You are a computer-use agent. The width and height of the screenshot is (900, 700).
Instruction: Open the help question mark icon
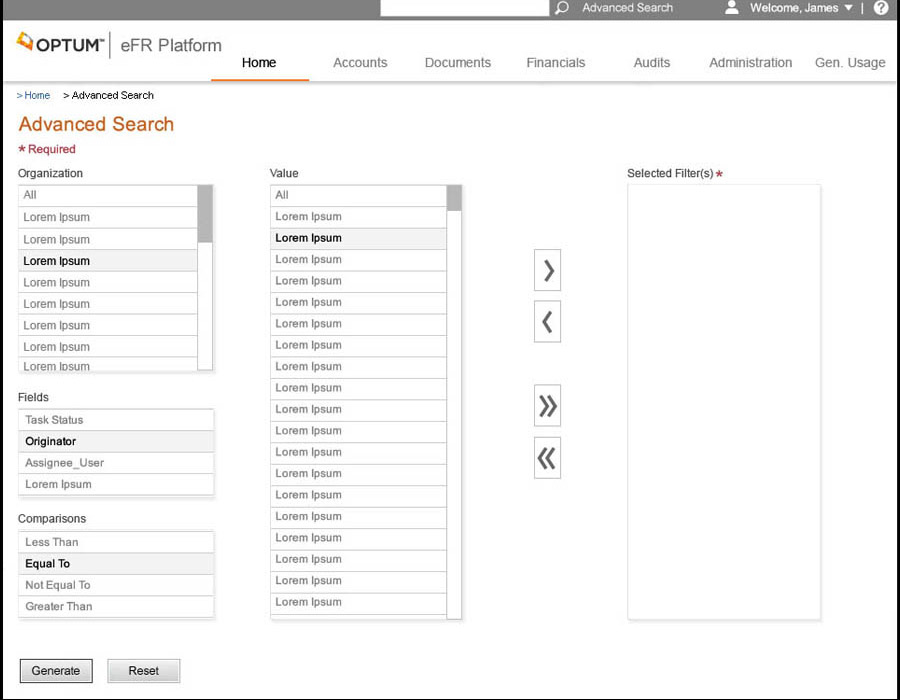pyautogui.click(x=881, y=8)
